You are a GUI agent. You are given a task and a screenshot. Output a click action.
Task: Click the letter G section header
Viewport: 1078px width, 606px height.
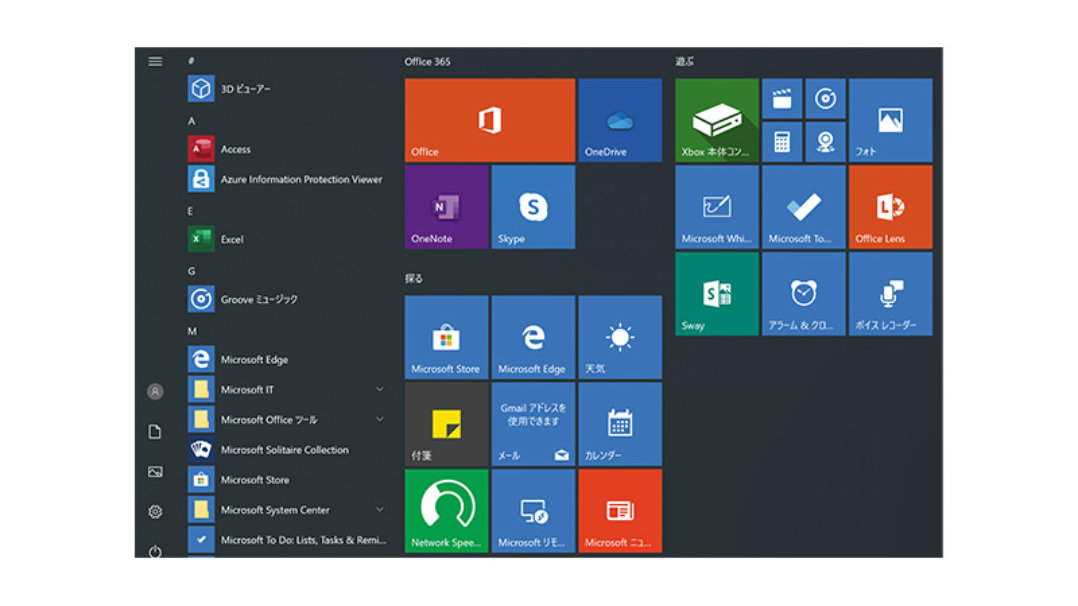(x=191, y=271)
